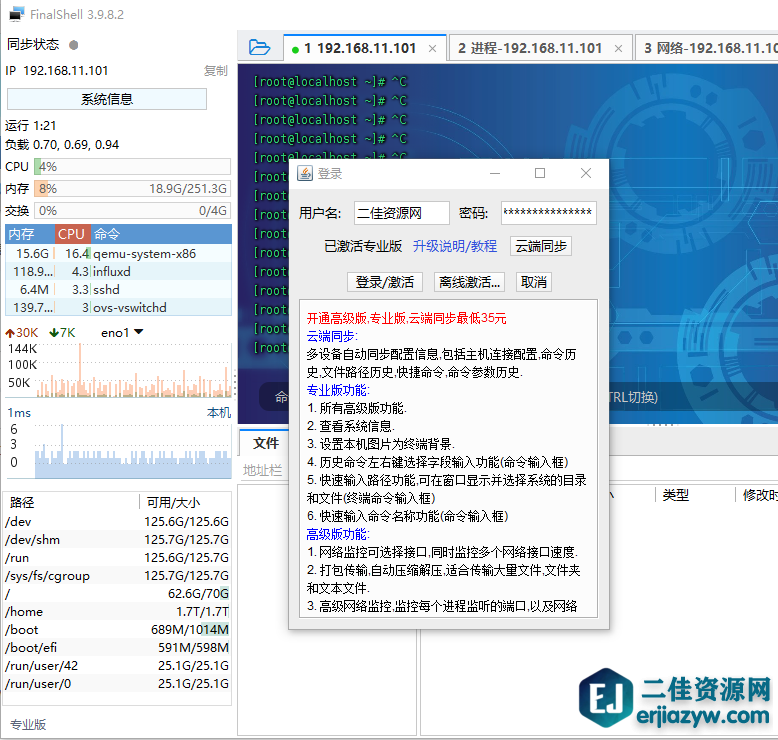The image size is (778, 740).
Task: Click the 系统信息 button
Action: pyautogui.click(x=107, y=99)
